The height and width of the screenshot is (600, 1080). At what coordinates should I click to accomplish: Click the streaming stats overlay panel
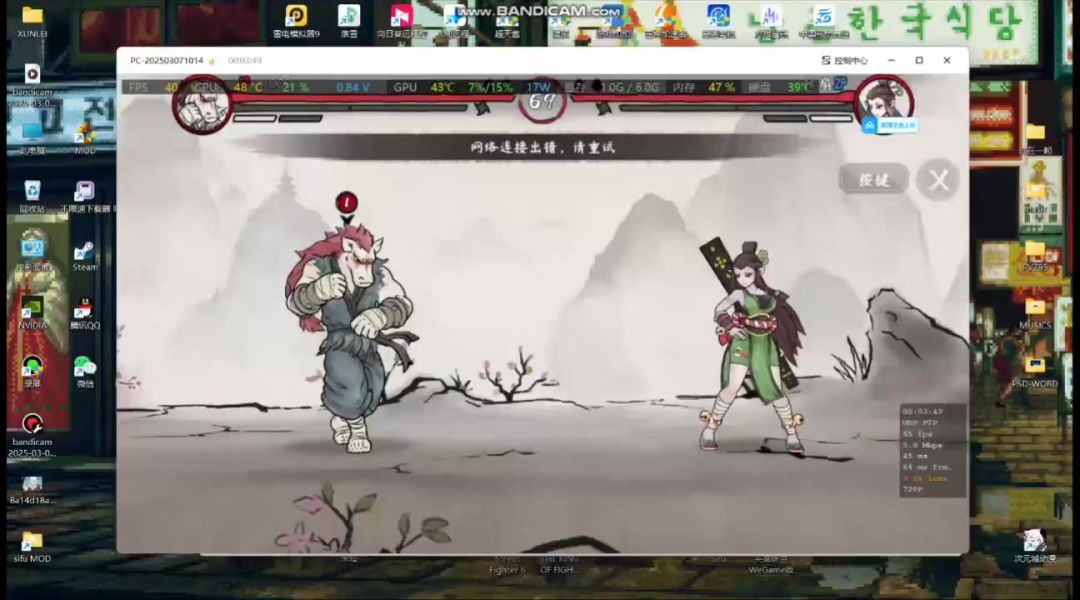tap(933, 450)
